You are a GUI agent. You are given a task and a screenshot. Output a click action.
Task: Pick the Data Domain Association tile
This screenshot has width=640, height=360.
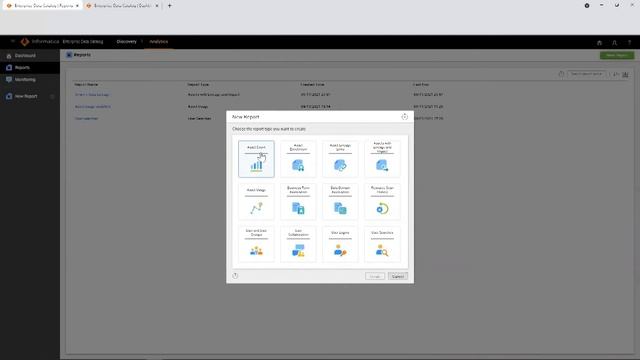click(340, 202)
